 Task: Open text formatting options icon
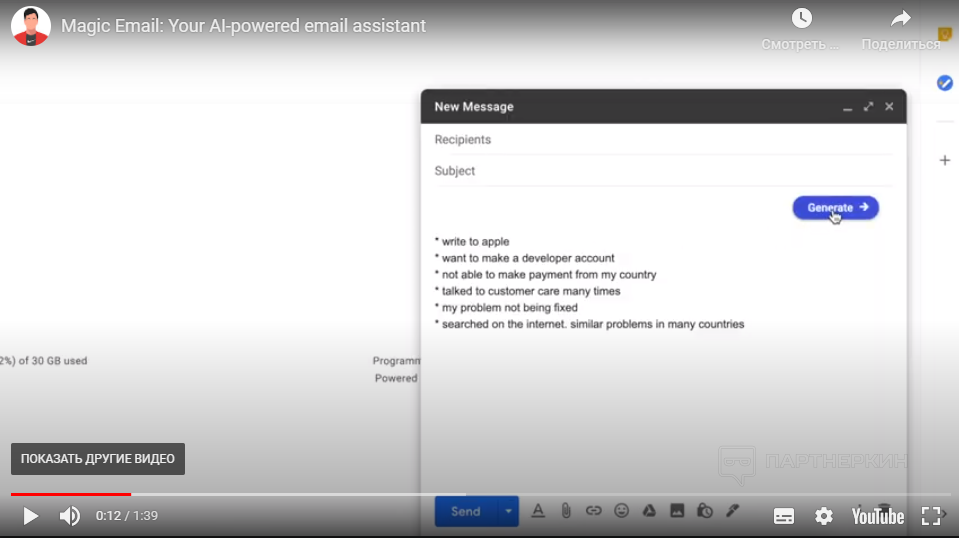(x=538, y=511)
